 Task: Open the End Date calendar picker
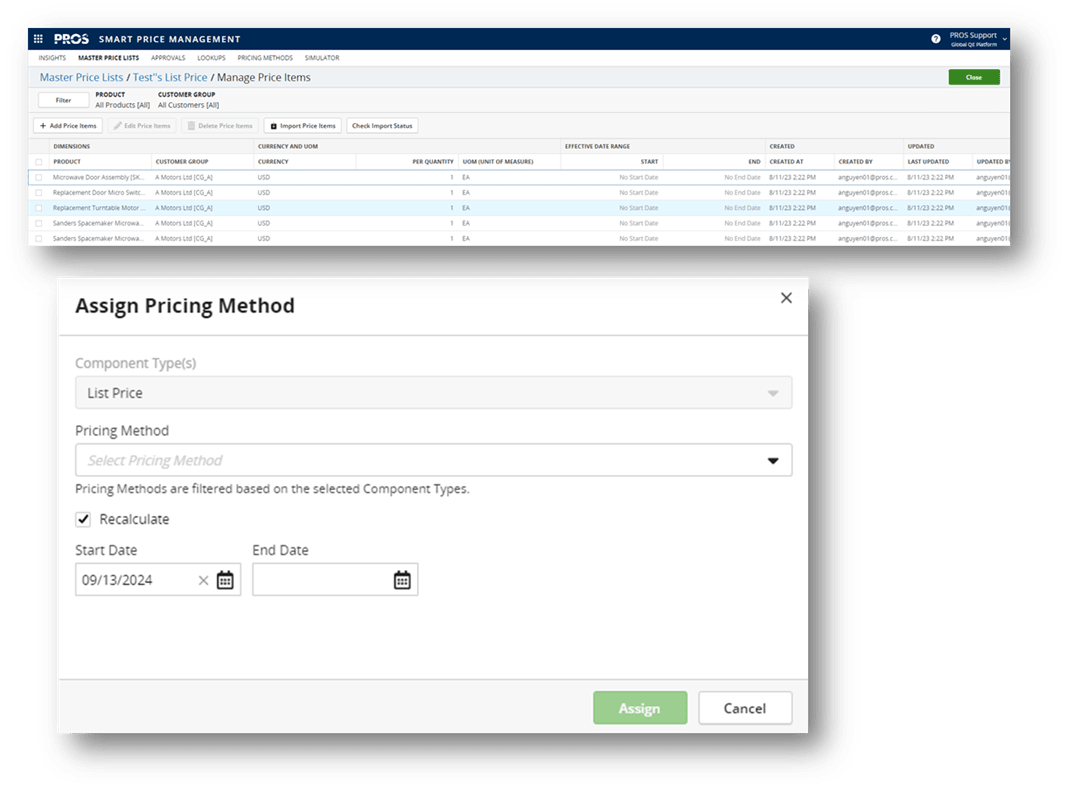click(x=404, y=579)
